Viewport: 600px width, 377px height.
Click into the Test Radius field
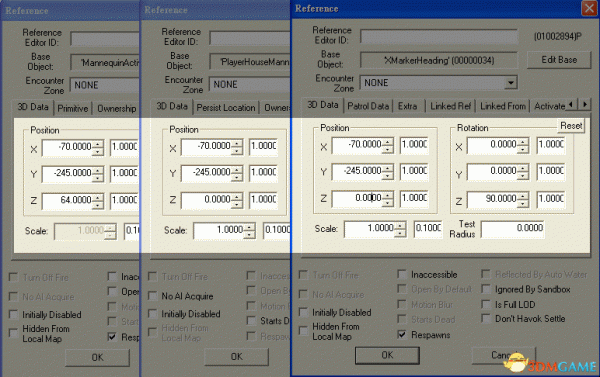[513, 229]
